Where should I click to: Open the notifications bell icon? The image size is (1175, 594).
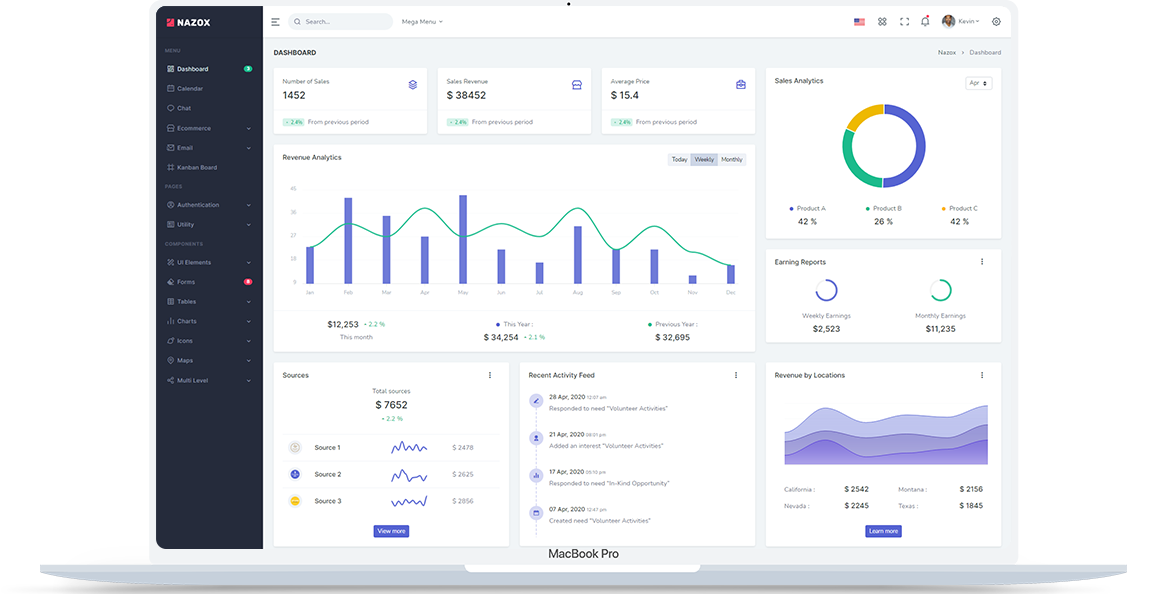point(925,21)
